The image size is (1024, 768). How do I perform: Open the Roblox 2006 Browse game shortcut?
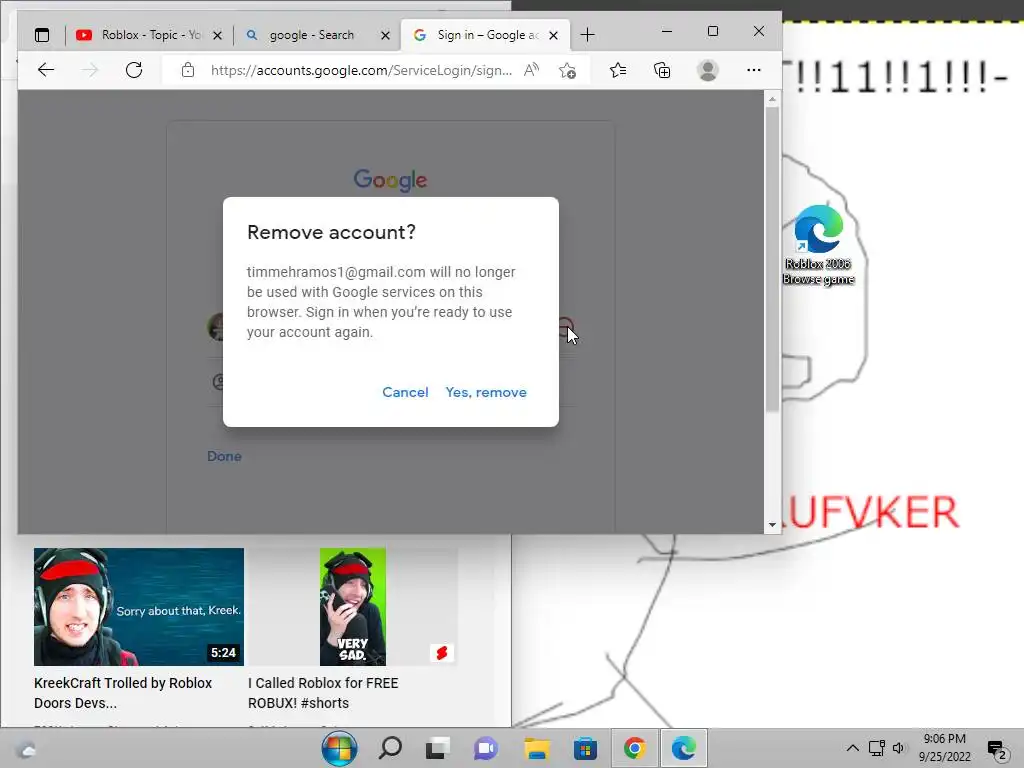(x=818, y=246)
